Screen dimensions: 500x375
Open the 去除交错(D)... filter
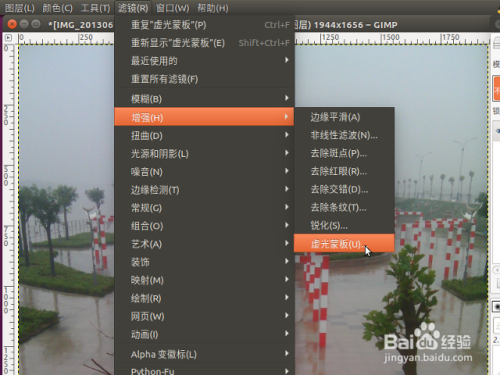344,189
